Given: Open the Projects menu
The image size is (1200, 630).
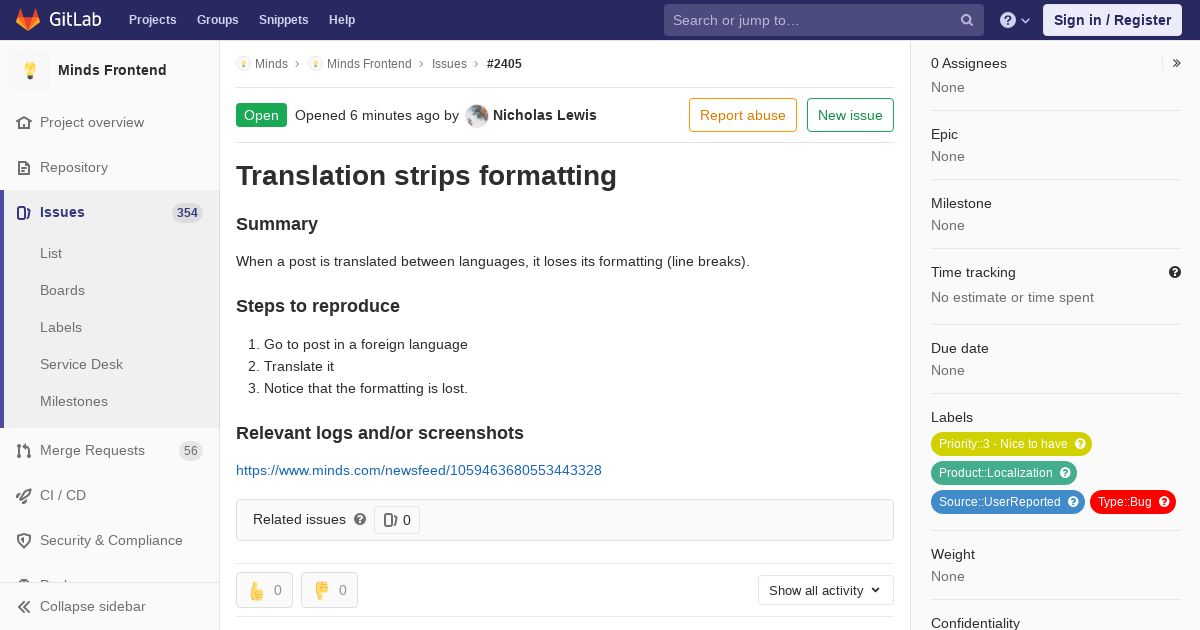Looking at the screenshot, I should 153,20.
